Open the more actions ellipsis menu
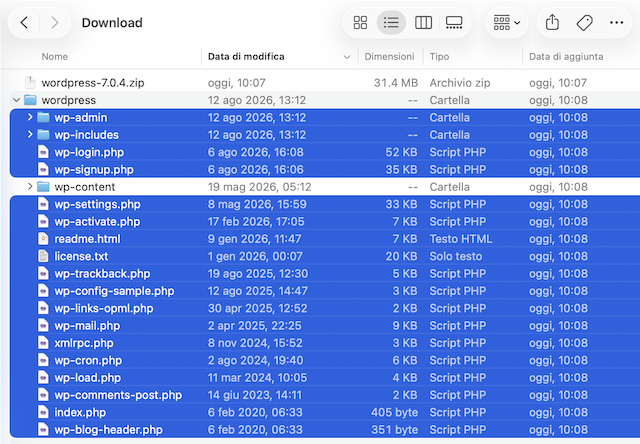640x444 pixels. point(616,22)
